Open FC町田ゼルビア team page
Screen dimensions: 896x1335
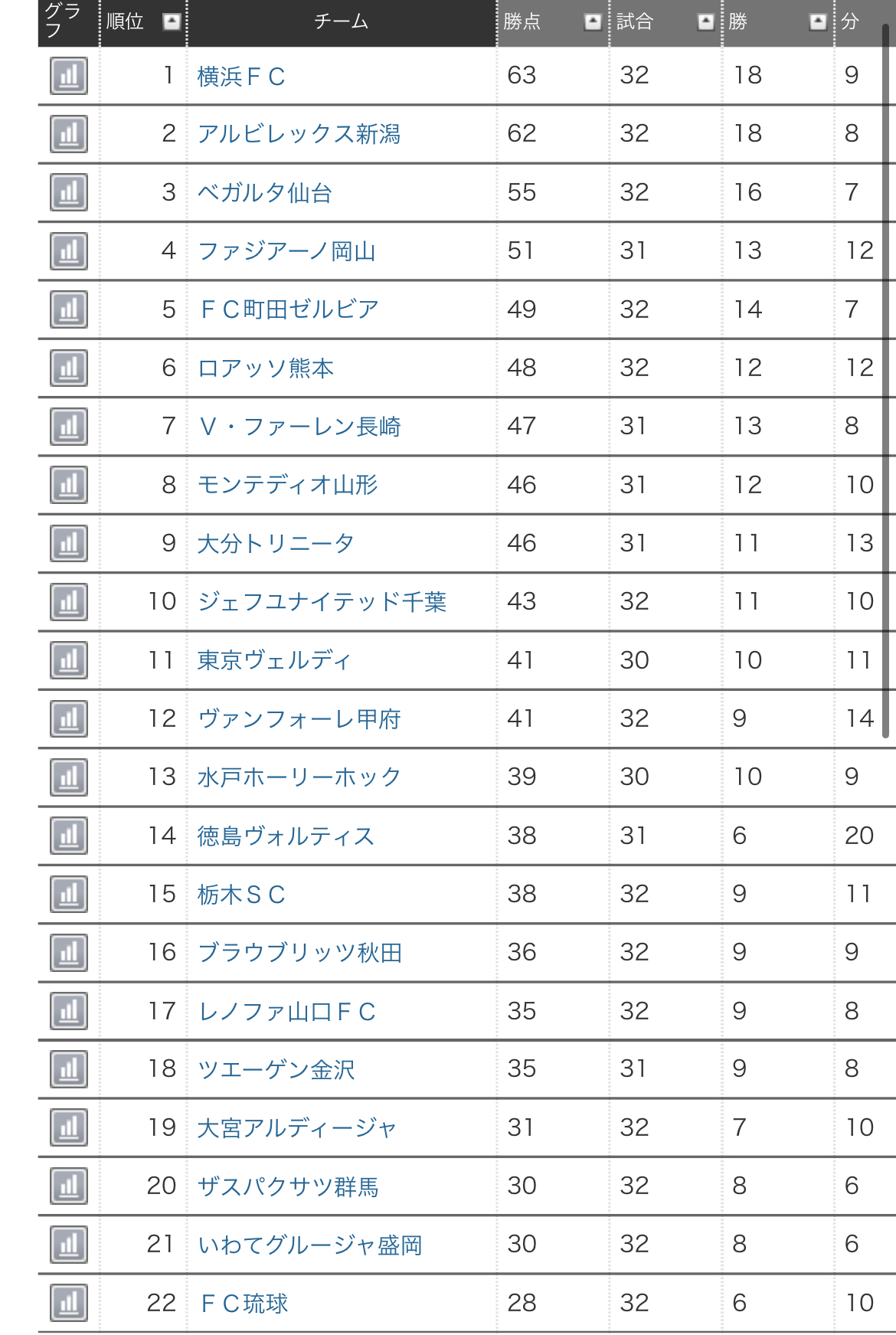(289, 309)
